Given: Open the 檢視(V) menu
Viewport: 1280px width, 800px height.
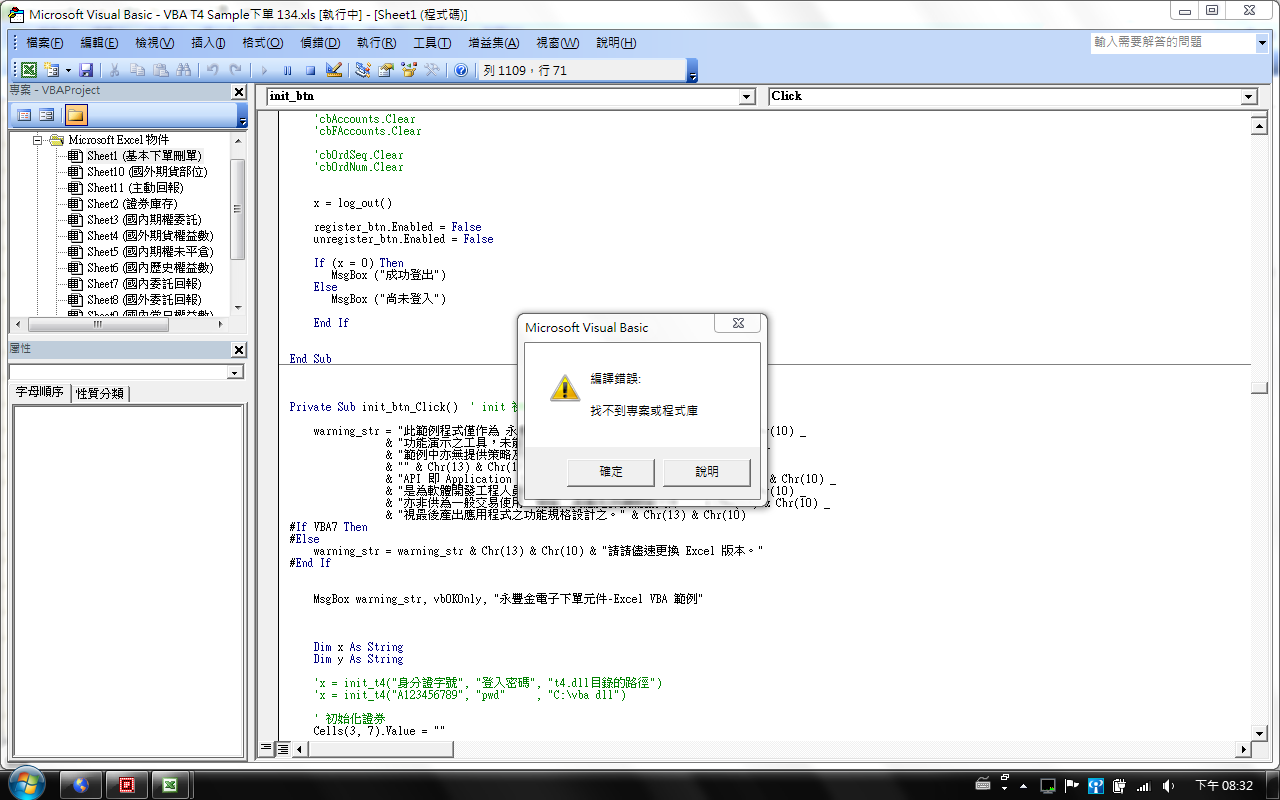Looking at the screenshot, I should coord(154,43).
